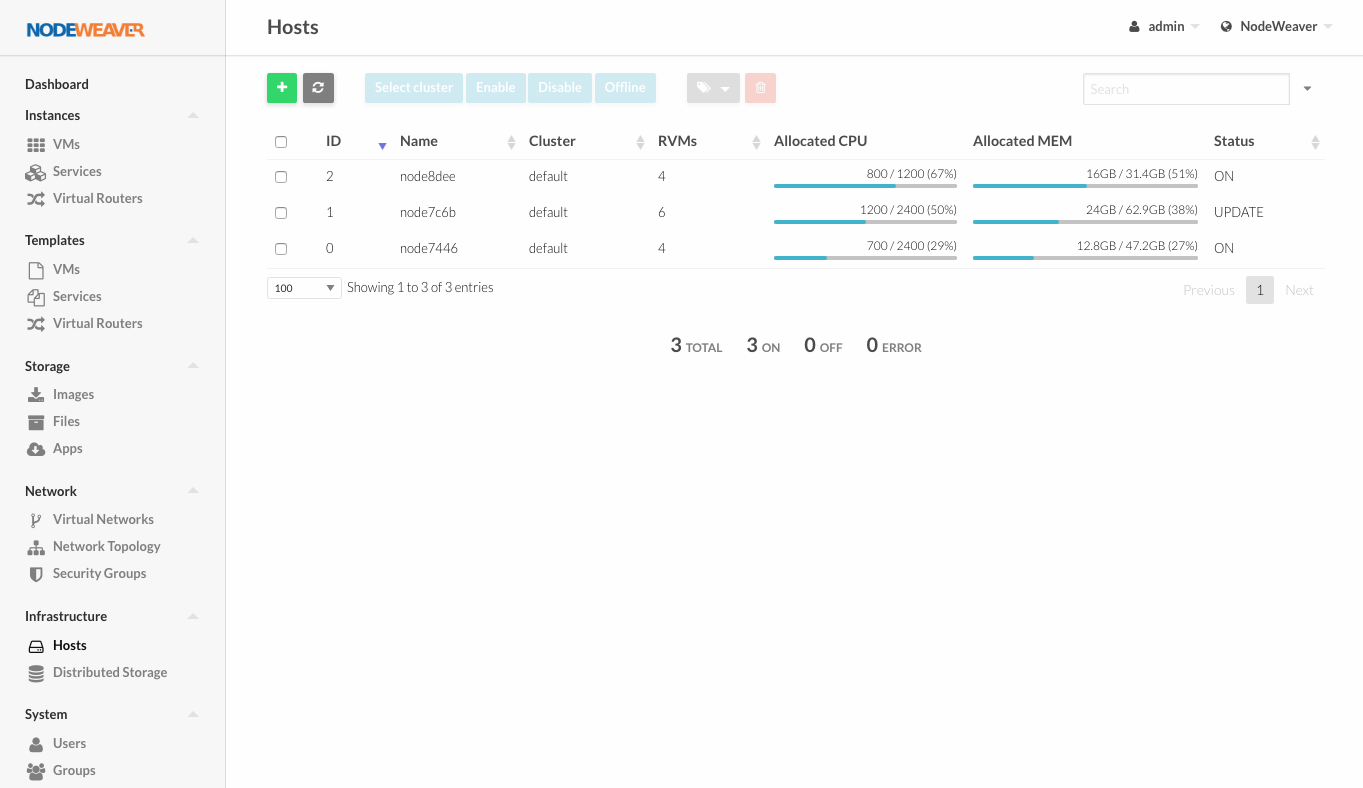Click the Offline button

625,88
